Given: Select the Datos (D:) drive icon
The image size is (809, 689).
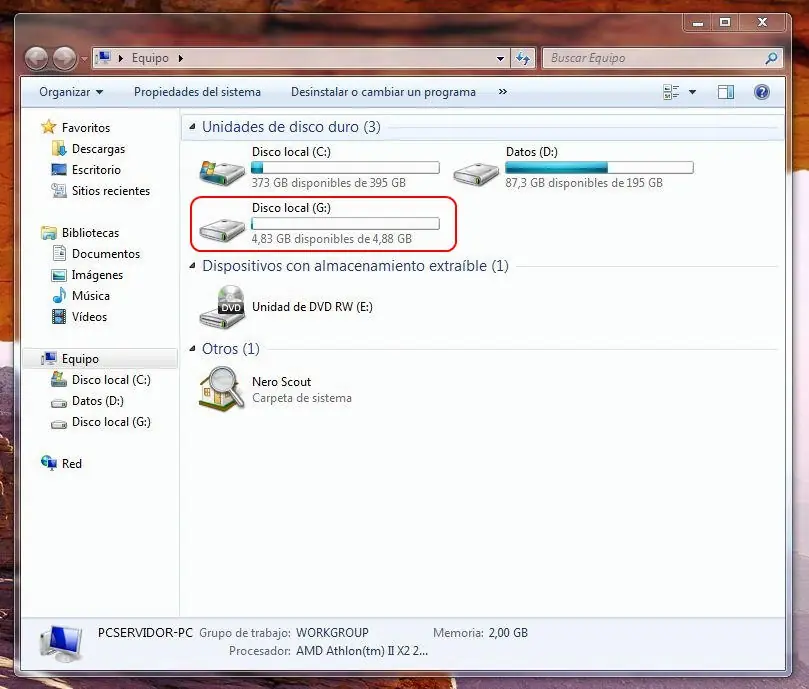Looking at the screenshot, I should pos(476,173).
